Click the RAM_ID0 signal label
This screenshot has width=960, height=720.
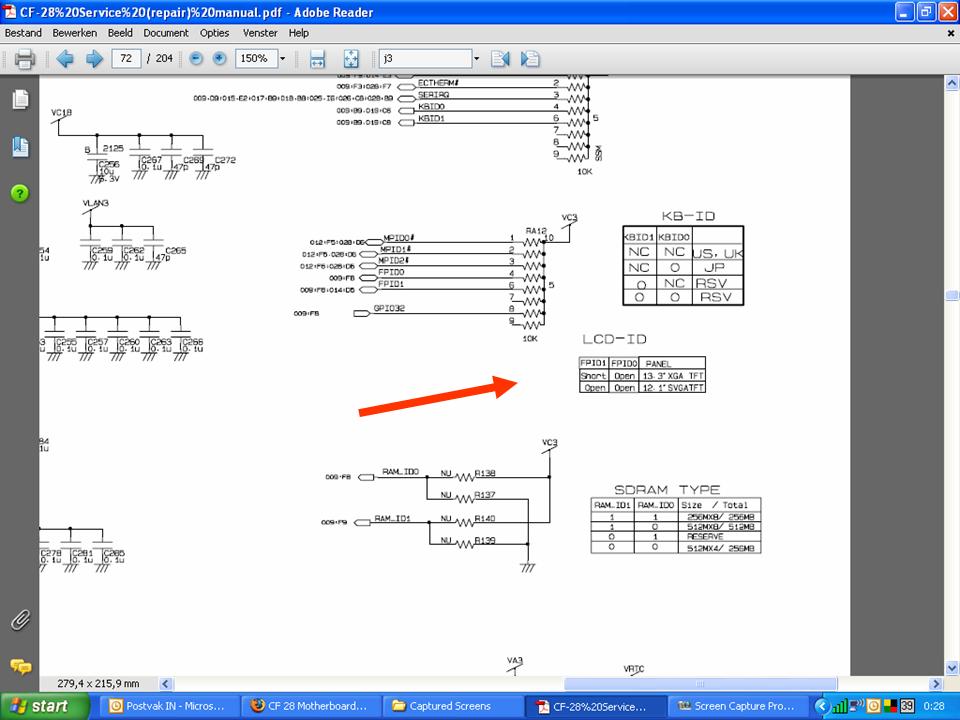400,471
